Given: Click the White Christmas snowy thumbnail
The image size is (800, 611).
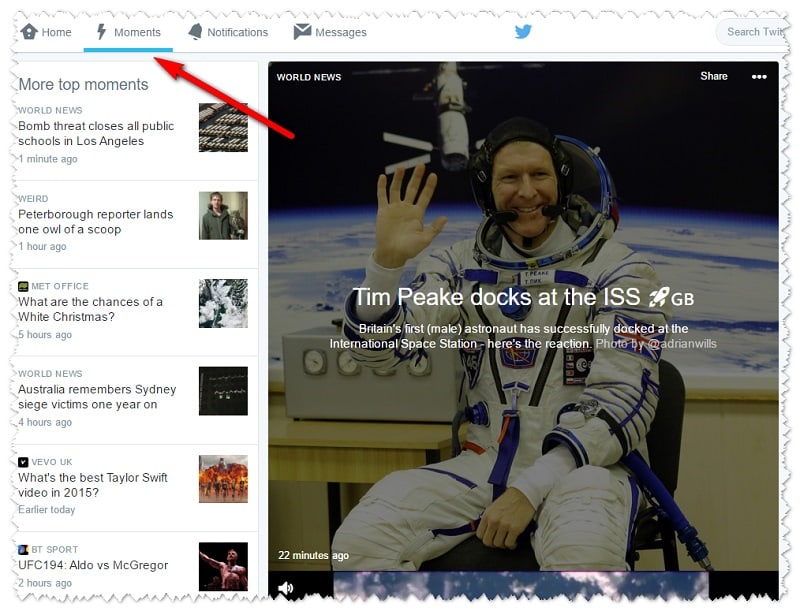Looking at the screenshot, I should click(x=223, y=303).
